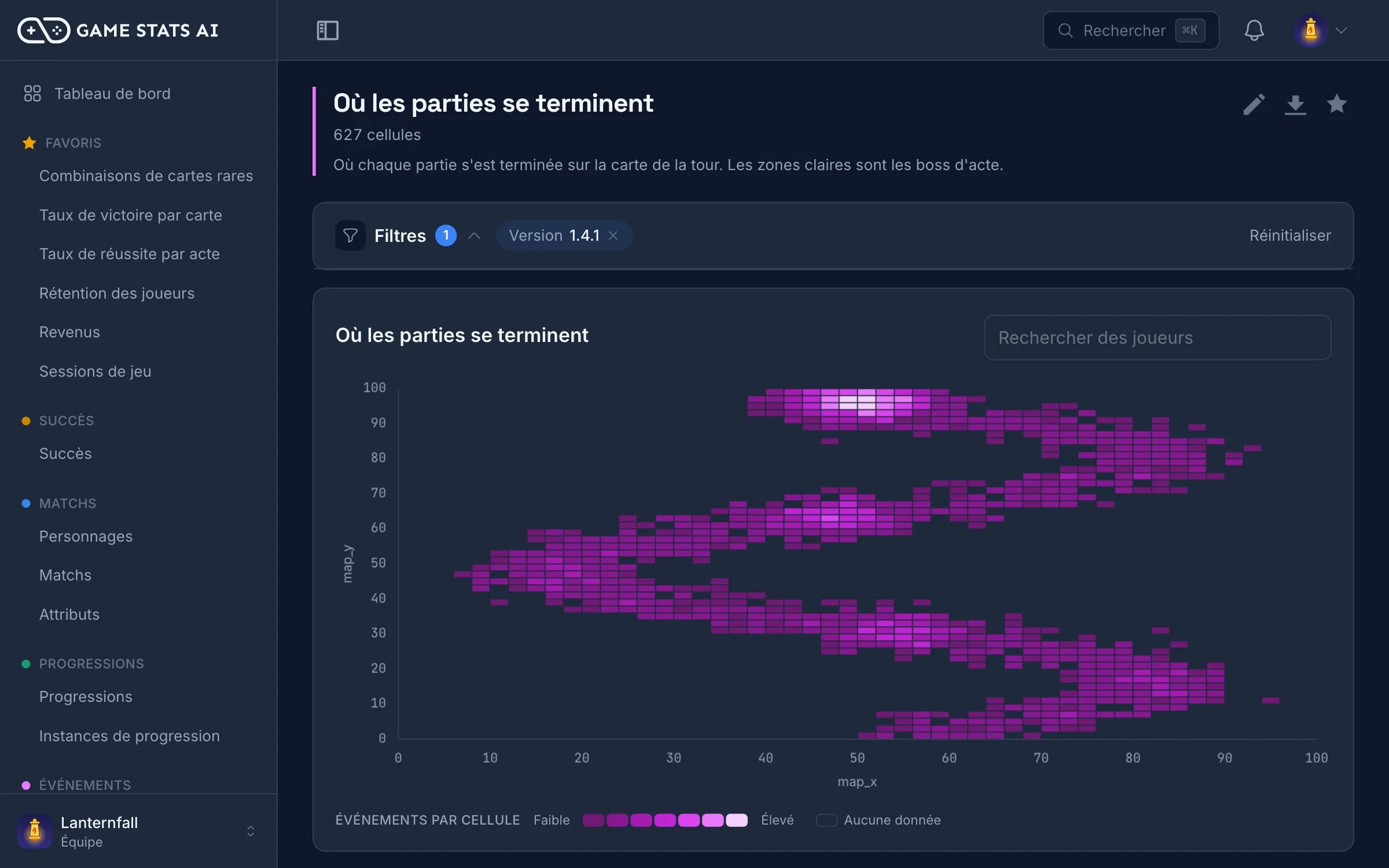1389x868 pixels.
Task: Click the Réinitialiser link
Action: pyautogui.click(x=1290, y=236)
